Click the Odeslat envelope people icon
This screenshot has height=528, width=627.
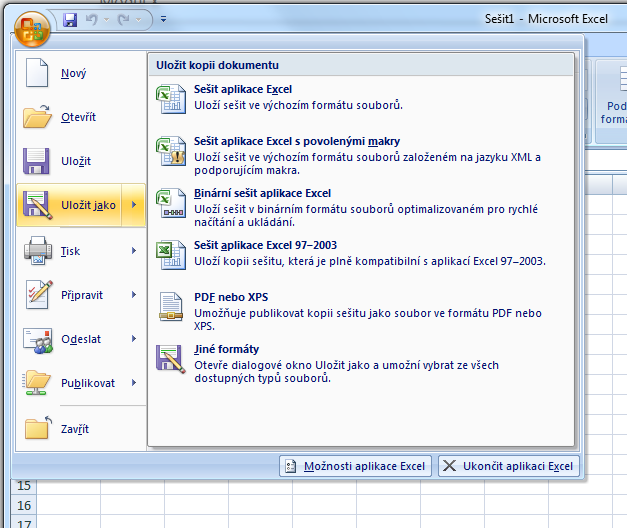(x=38, y=341)
